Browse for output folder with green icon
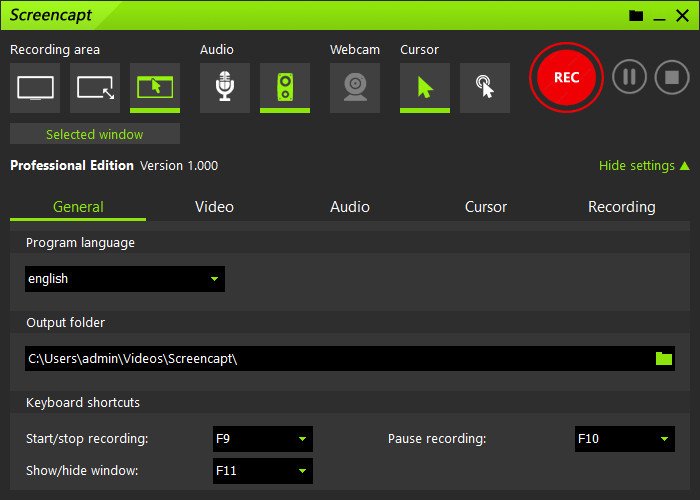700x500 pixels. [663, 359]
